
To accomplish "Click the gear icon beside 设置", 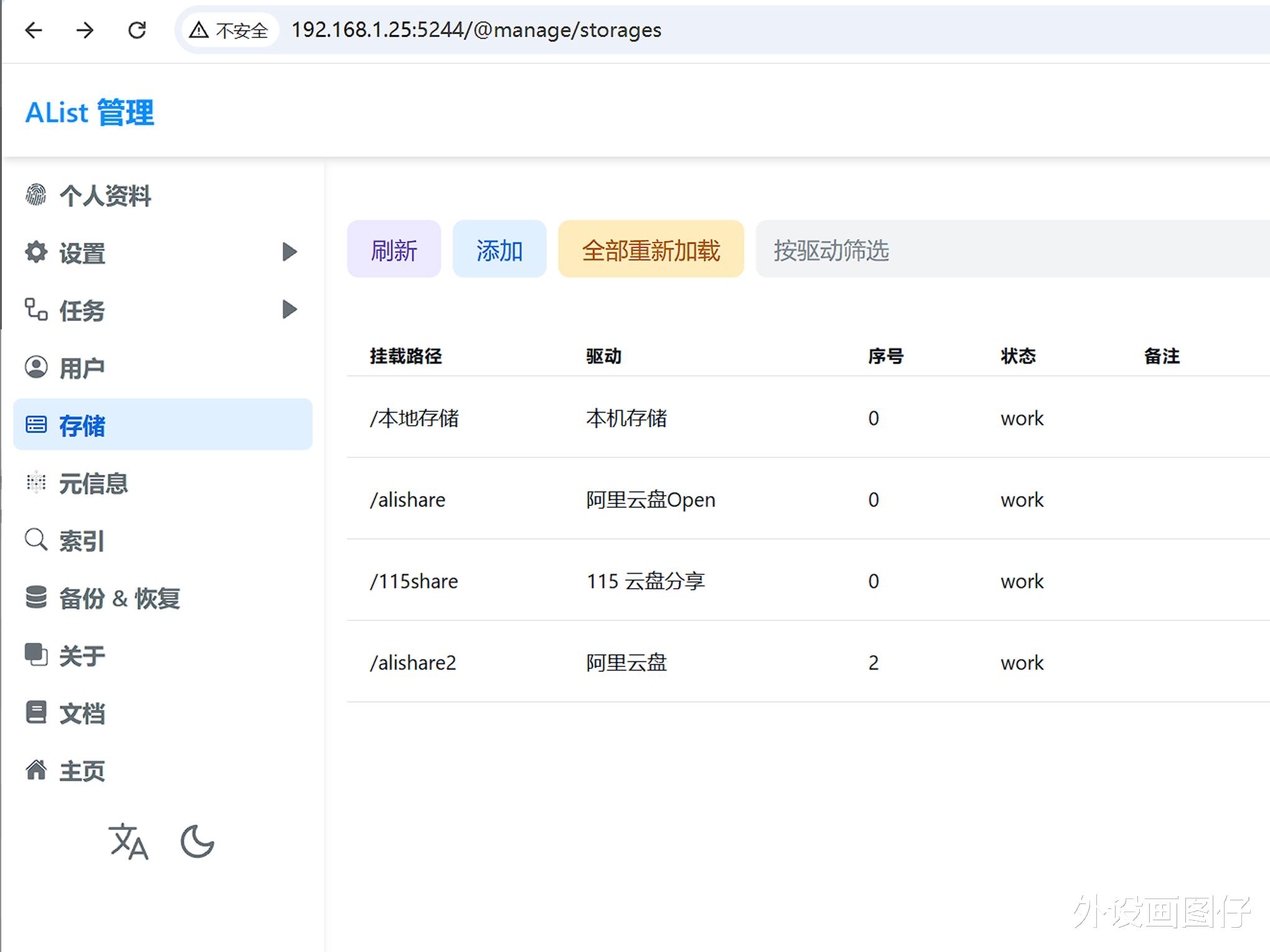I will 36,252.
